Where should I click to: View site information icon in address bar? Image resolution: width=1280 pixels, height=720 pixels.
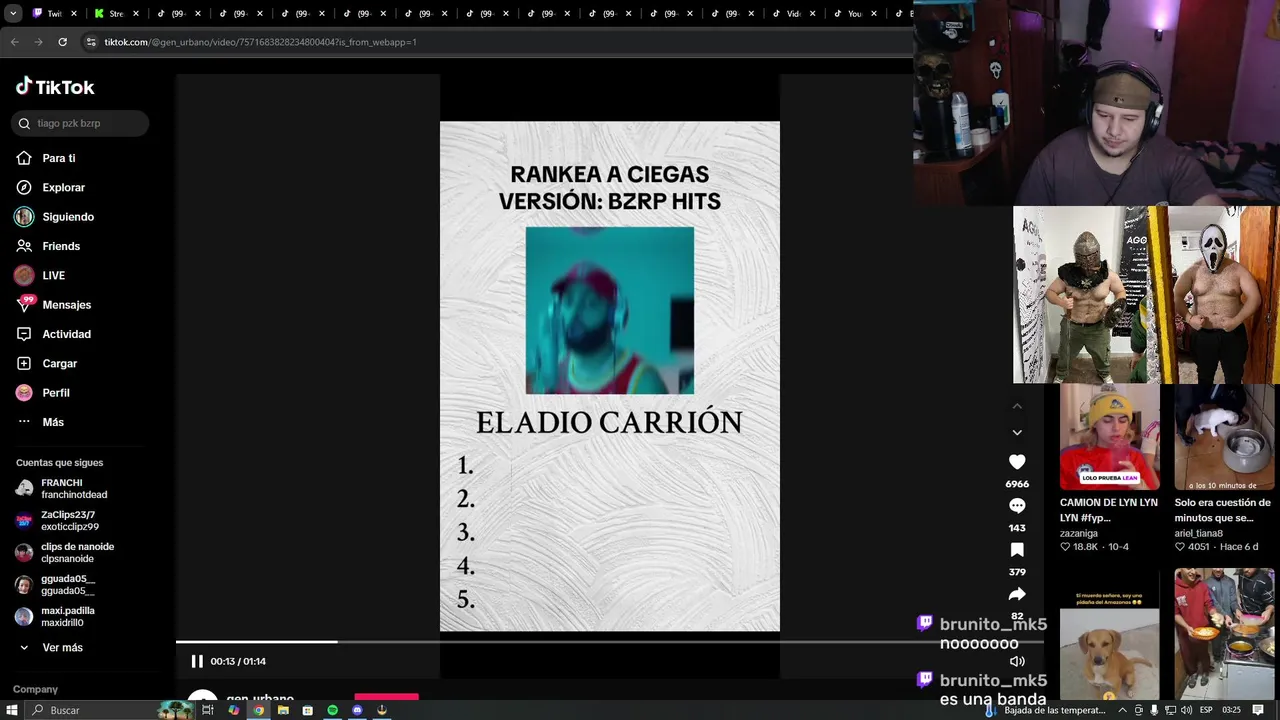click(91, 42)
